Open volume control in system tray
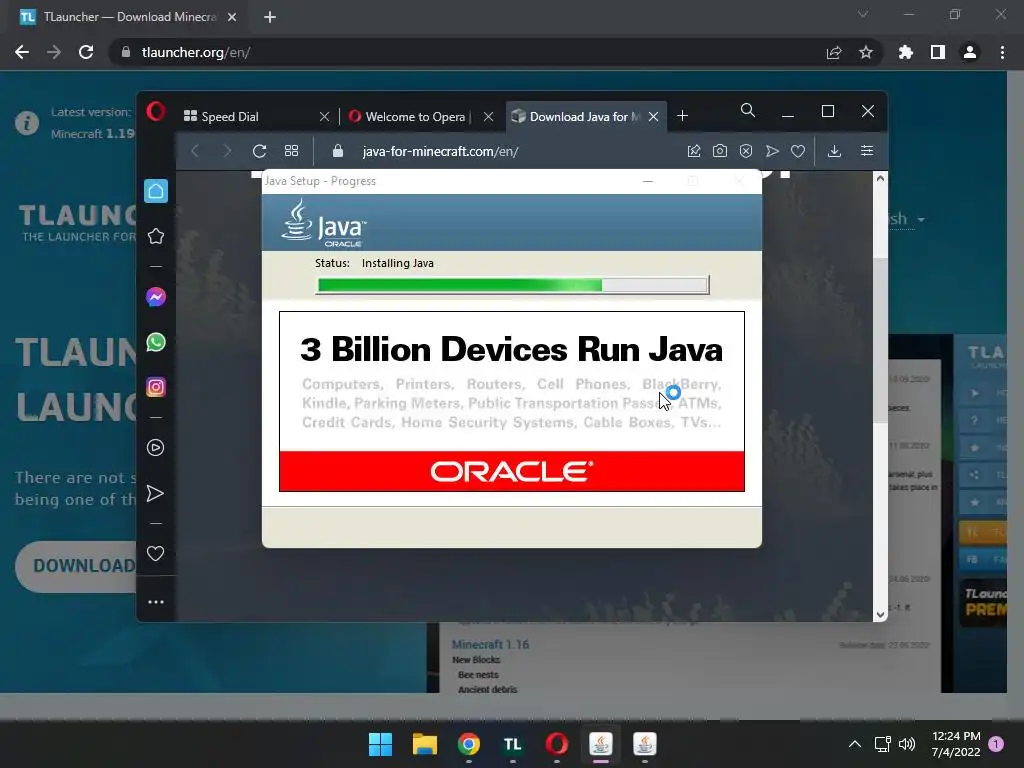 coord(907,744)
